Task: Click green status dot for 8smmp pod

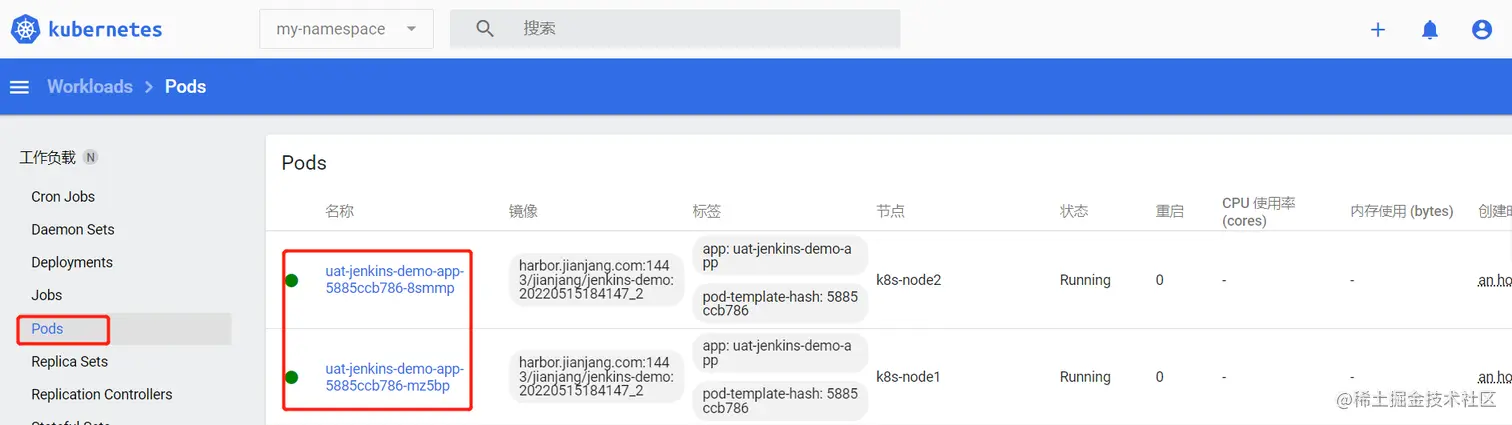Action: [292, 280]
